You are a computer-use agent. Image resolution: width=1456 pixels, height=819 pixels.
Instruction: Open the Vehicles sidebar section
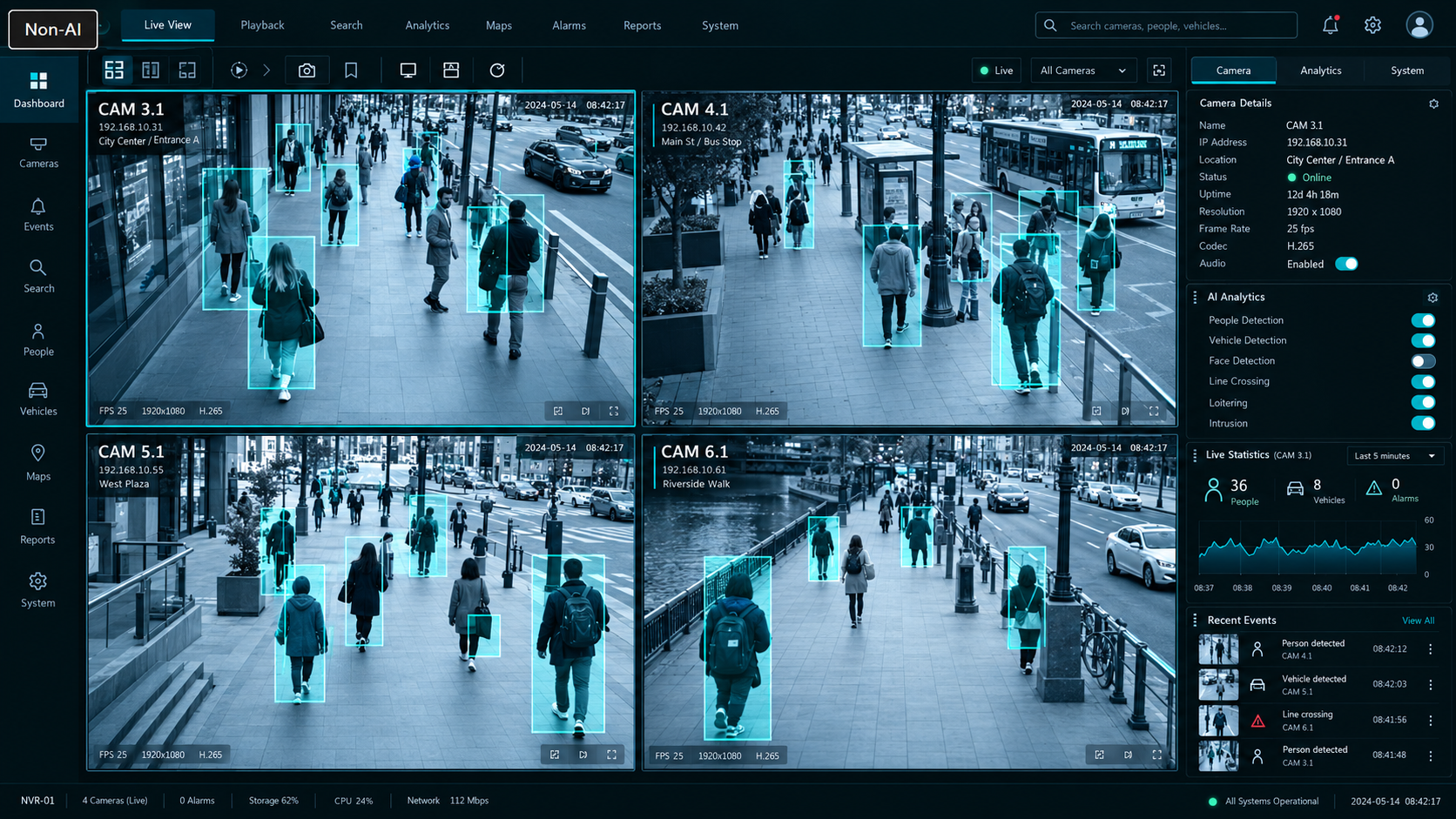pyautogui.click(x=38, y=399)
